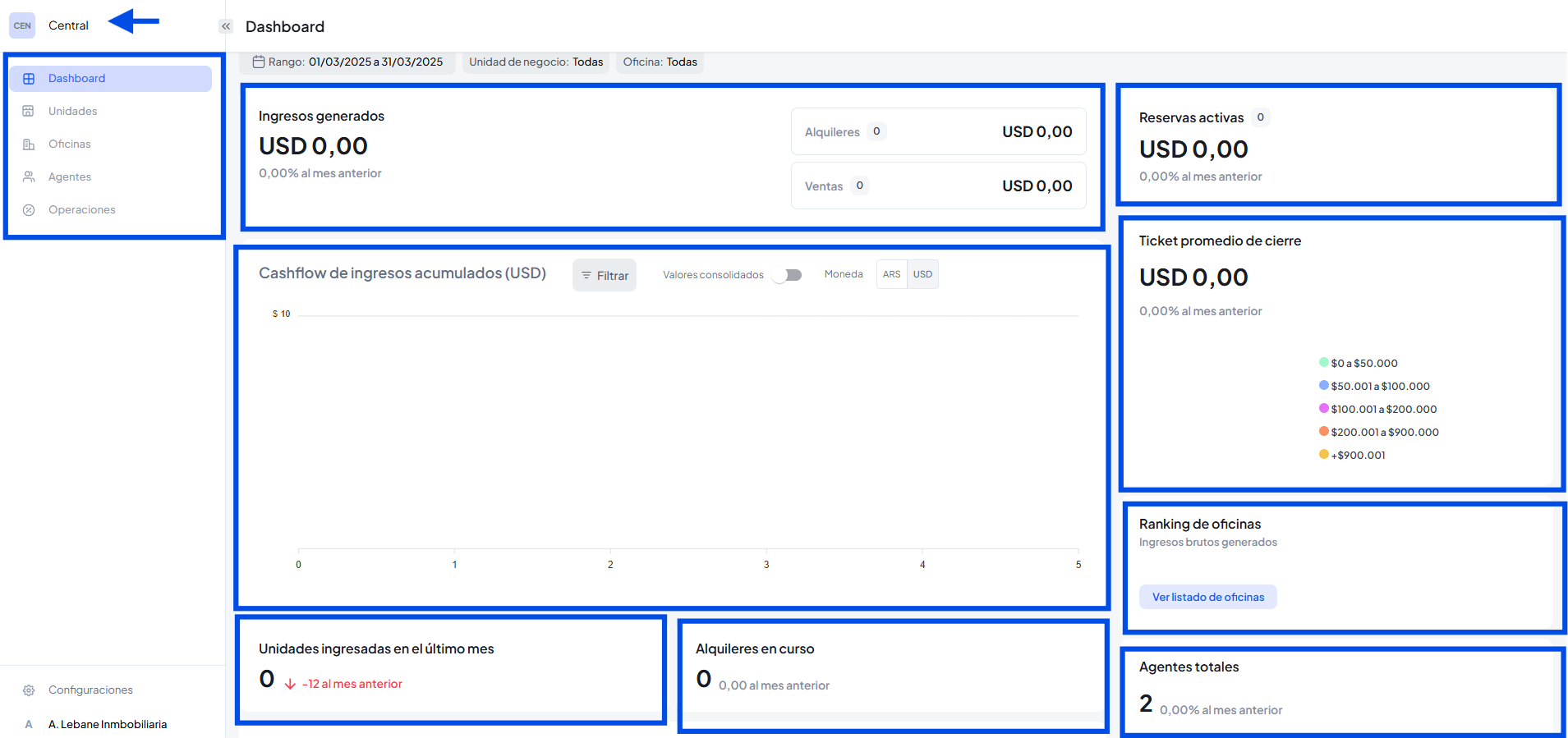This screenshot has width=1568, height=738.
Task: Click the Operaciones icon in sidebar
Action: (x=29, y=210)
